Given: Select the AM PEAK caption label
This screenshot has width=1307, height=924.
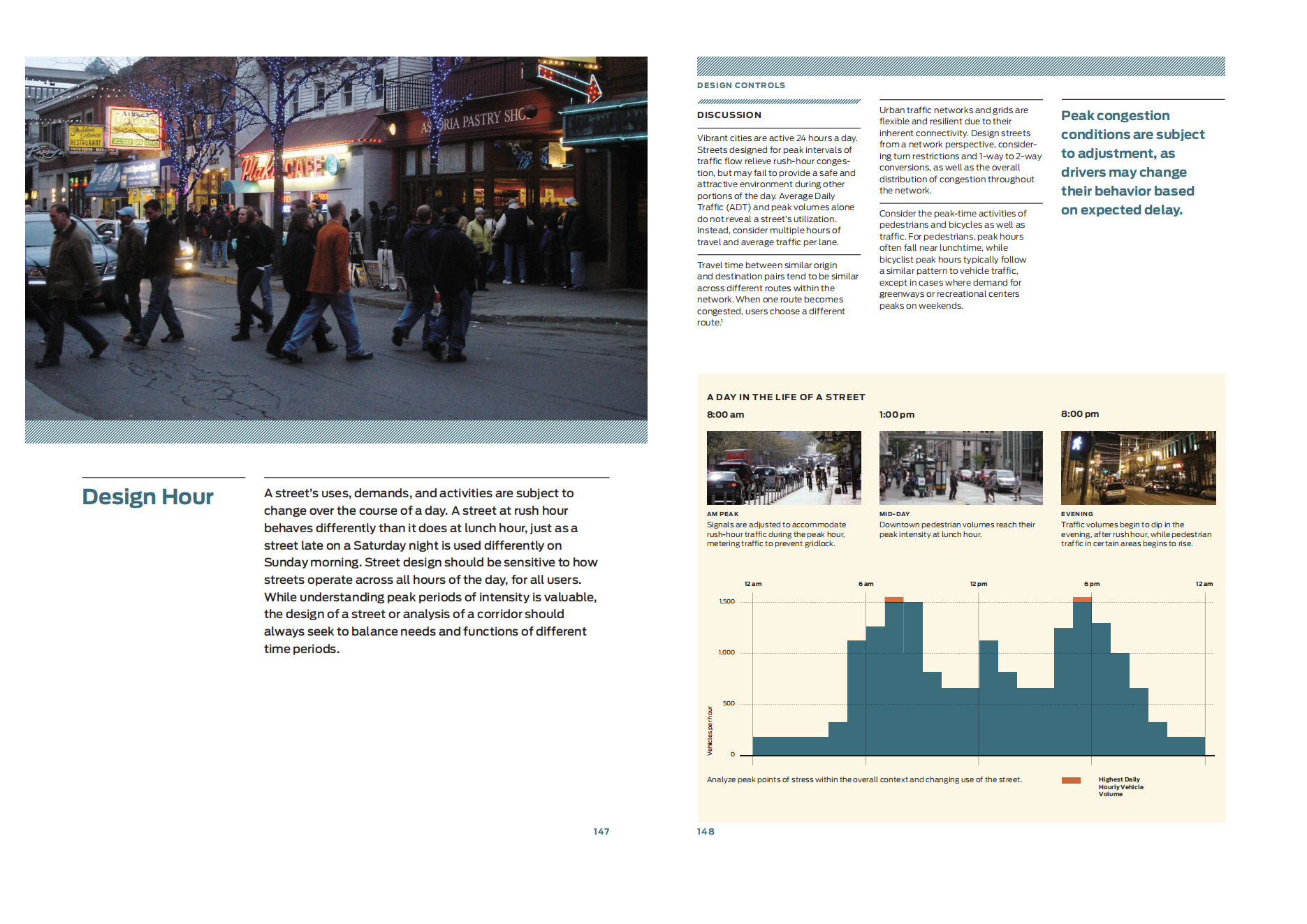Looking at the screenshot, I should tap(722, 514).
